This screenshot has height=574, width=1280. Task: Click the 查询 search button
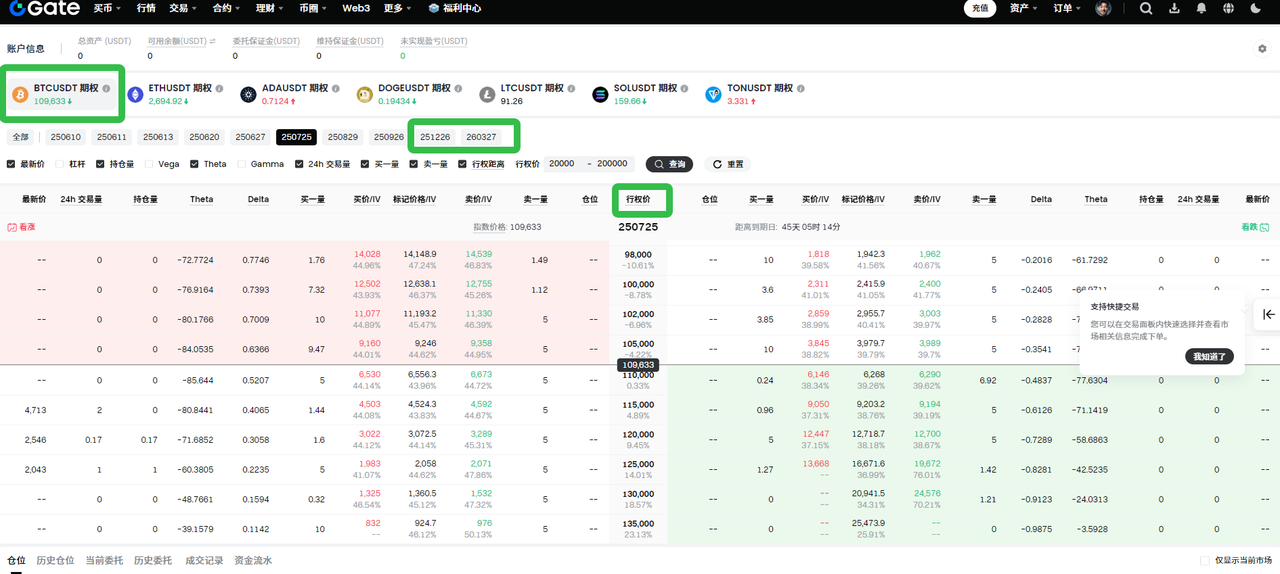click(669, 164)
